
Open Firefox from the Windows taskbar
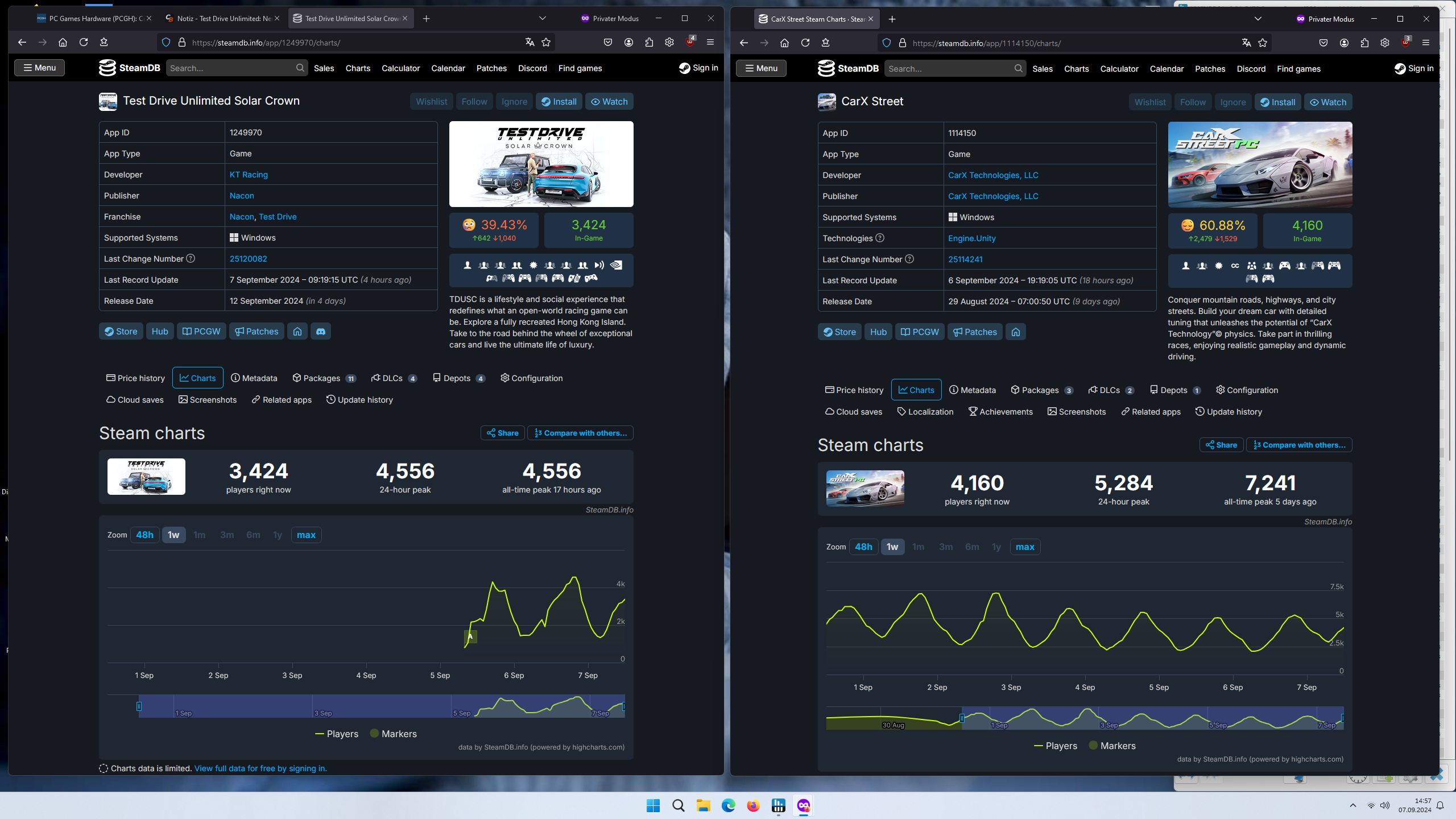click(x=753, y=805)
